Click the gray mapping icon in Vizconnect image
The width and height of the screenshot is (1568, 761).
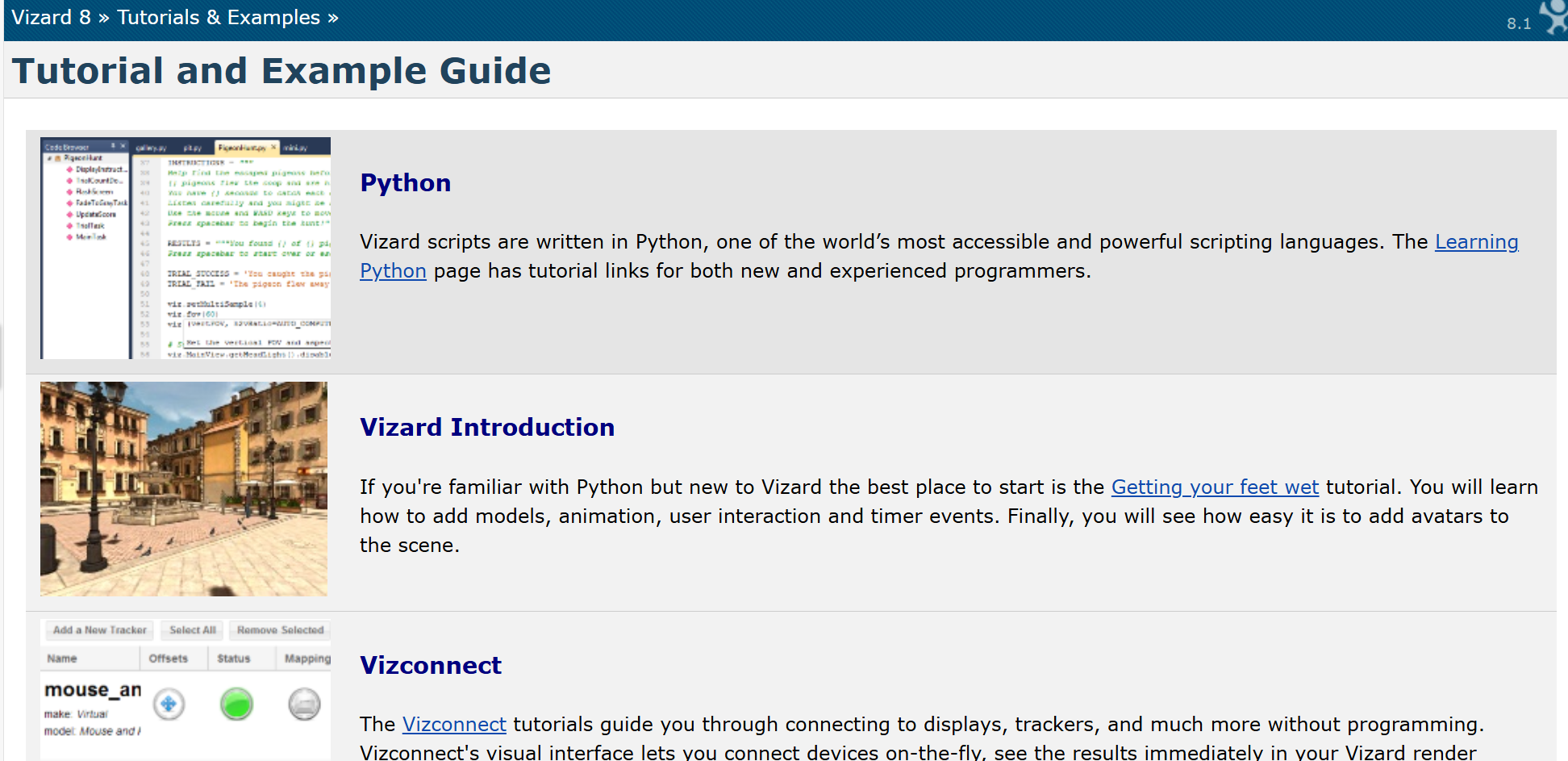[304, 704]
